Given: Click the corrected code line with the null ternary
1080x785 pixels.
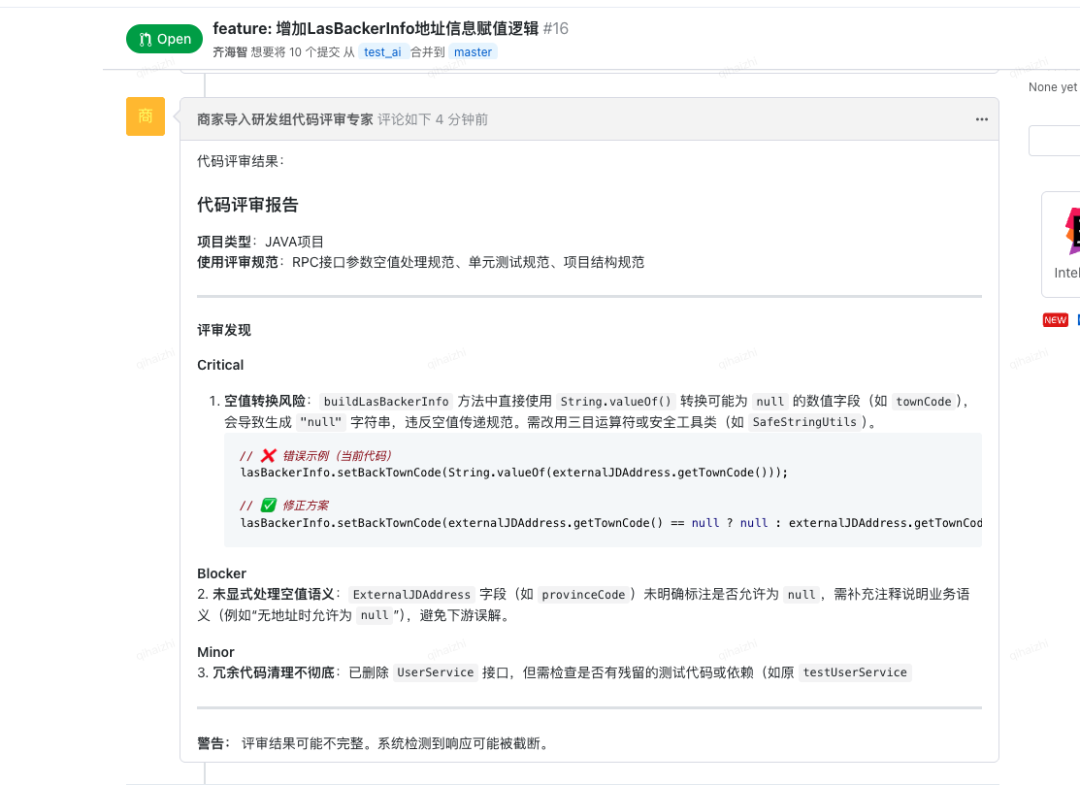Looking at the screenshot, I should [611, 523].
